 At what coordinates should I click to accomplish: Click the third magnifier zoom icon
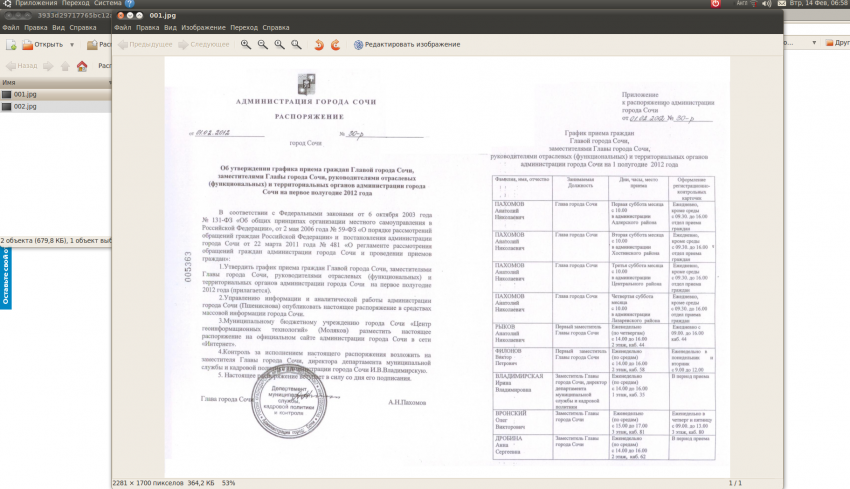[x=279, y=44]
